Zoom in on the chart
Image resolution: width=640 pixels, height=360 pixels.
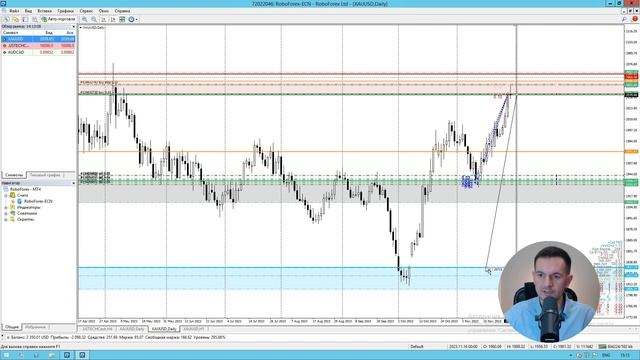tap(84, 19)
